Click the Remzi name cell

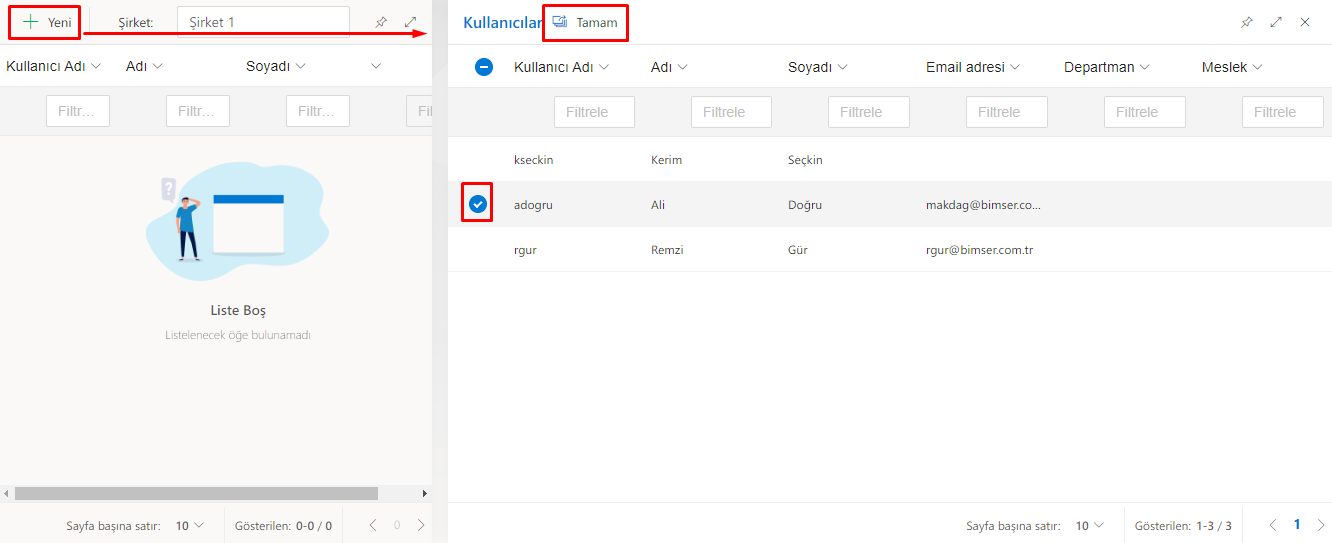667,250
